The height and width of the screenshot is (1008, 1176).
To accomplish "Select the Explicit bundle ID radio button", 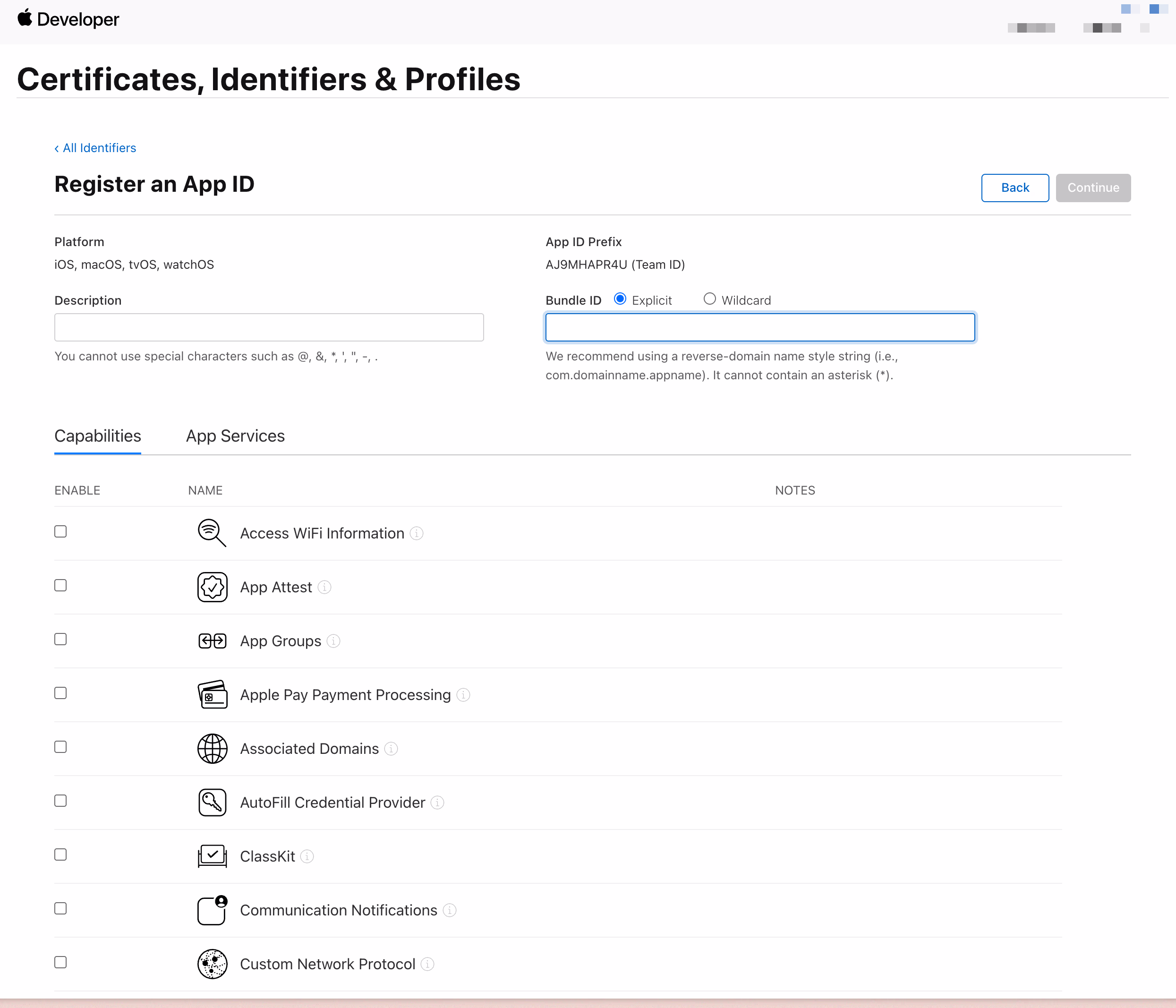I will pyautogui.click(x=620, y=299).
